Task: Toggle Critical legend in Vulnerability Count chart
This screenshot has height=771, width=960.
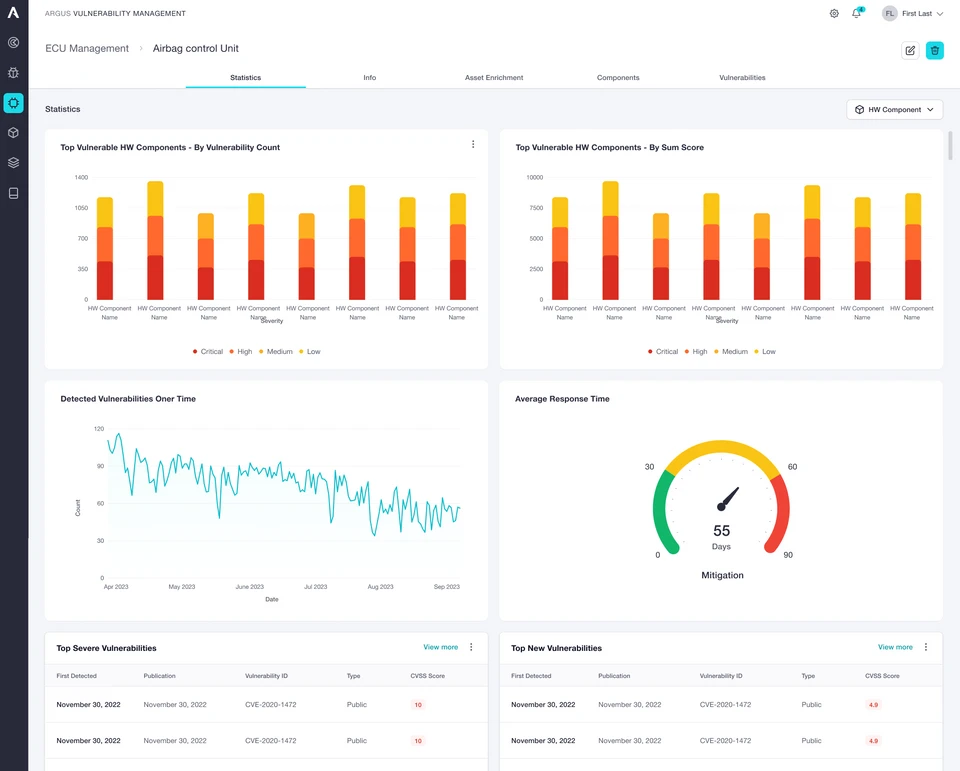Action: click(208, 352)
